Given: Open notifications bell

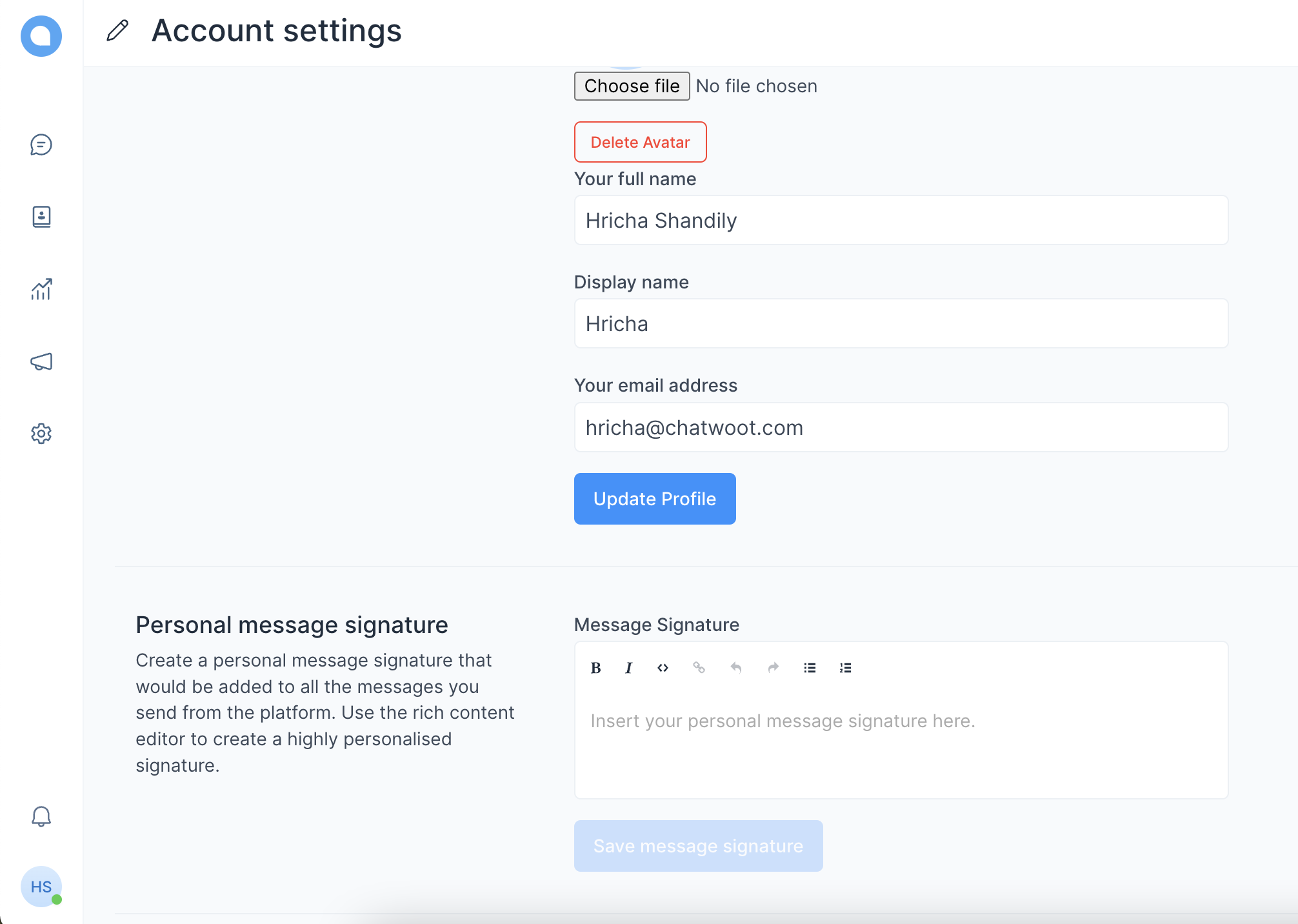Looking at the screenshot, I should coord(41,816).
